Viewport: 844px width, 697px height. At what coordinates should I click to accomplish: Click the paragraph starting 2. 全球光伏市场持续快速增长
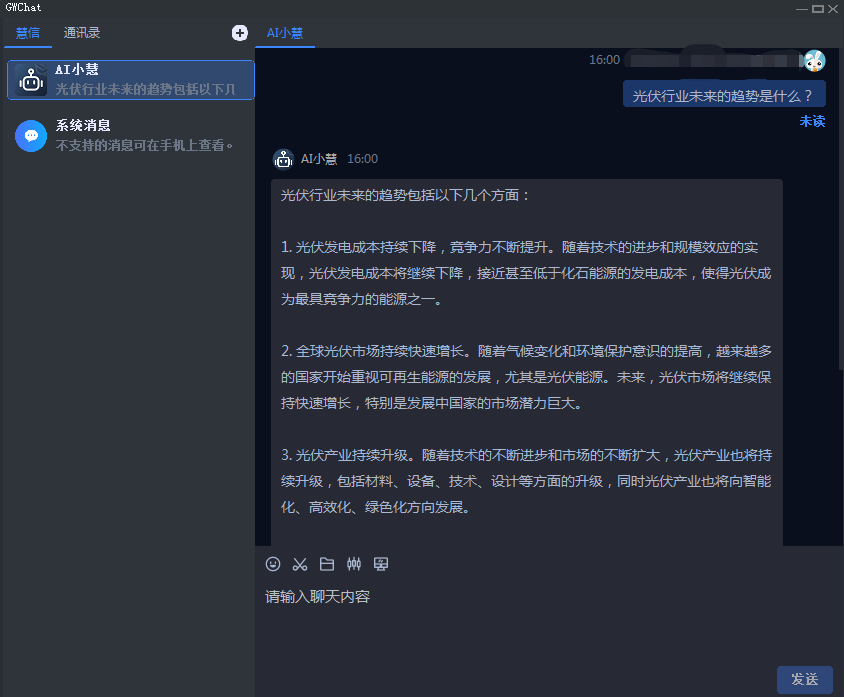[526, 377]
